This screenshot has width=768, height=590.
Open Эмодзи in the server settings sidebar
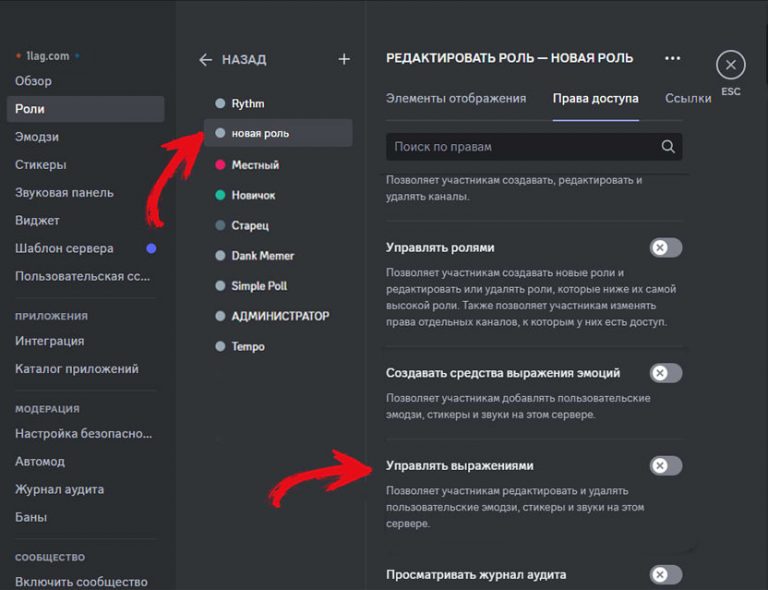coord(37,137)
